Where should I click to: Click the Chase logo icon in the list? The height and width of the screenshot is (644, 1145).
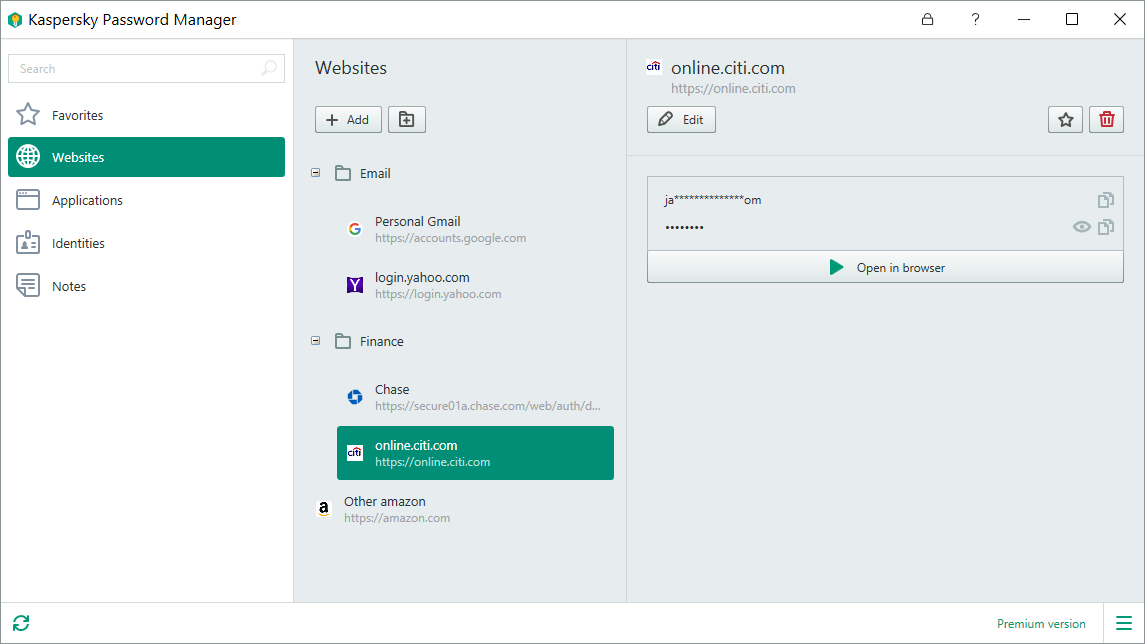(355, 396)
